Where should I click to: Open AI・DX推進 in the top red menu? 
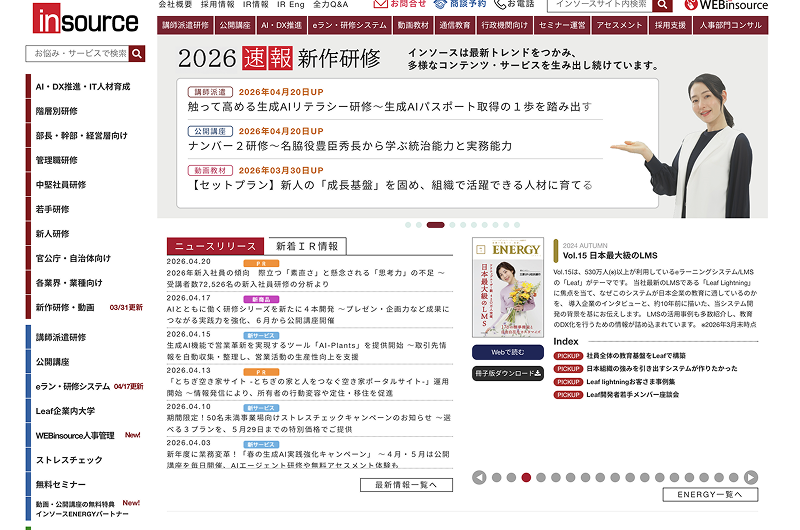click(x=281, y=26)
